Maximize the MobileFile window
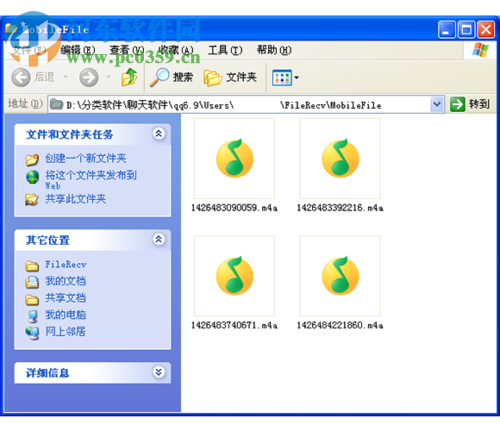500x431 pixels. coord(466,30)
